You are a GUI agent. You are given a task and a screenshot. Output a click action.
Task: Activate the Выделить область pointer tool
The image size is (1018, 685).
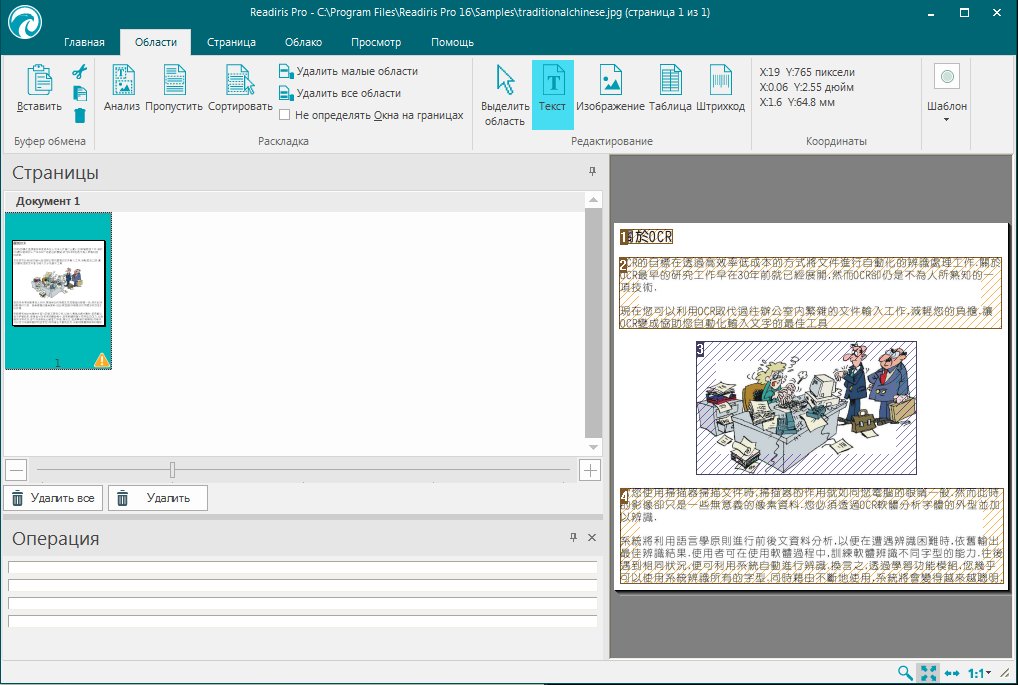pos(505,95)
